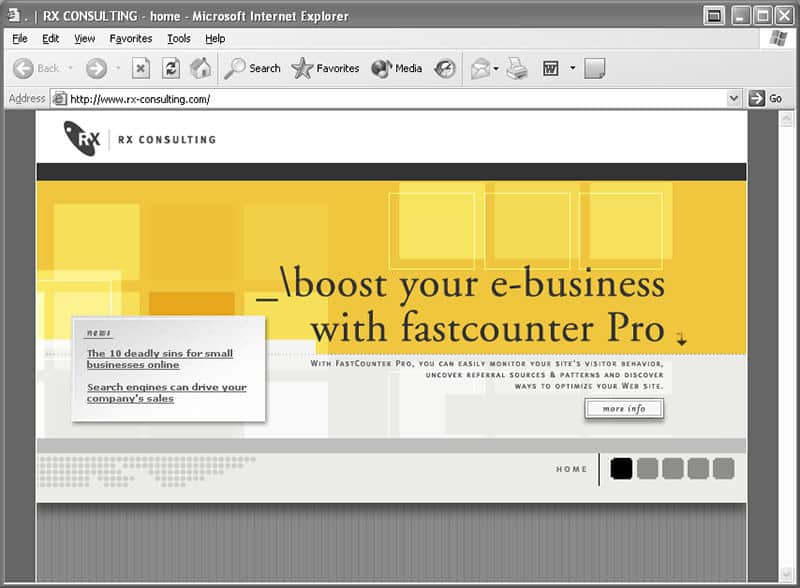This screenshot has height=588, width=800.
Task: Click the Forward arrow button
Action: click(x=96, y=68)
